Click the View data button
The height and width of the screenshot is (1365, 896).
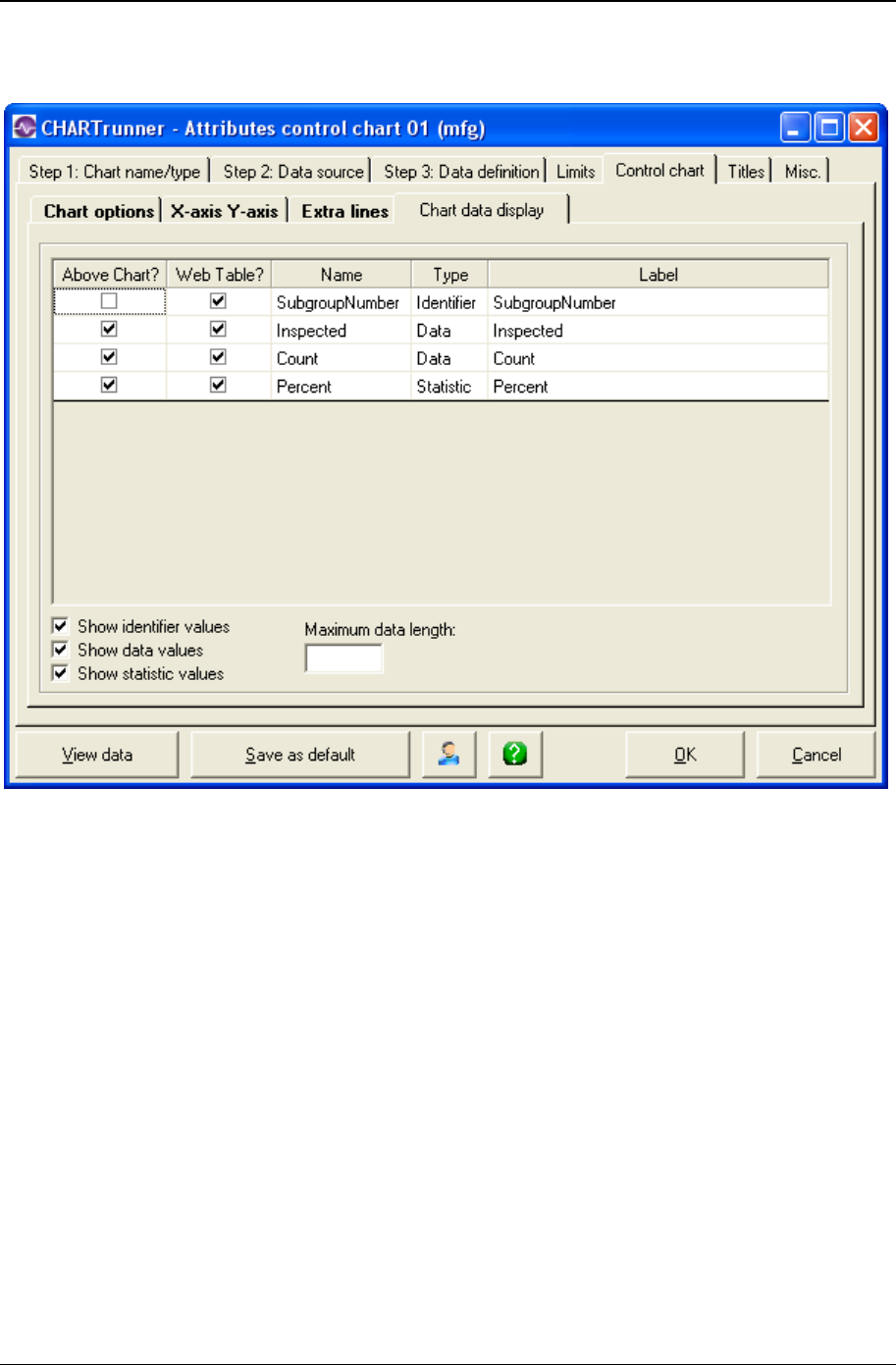(97, 755)
